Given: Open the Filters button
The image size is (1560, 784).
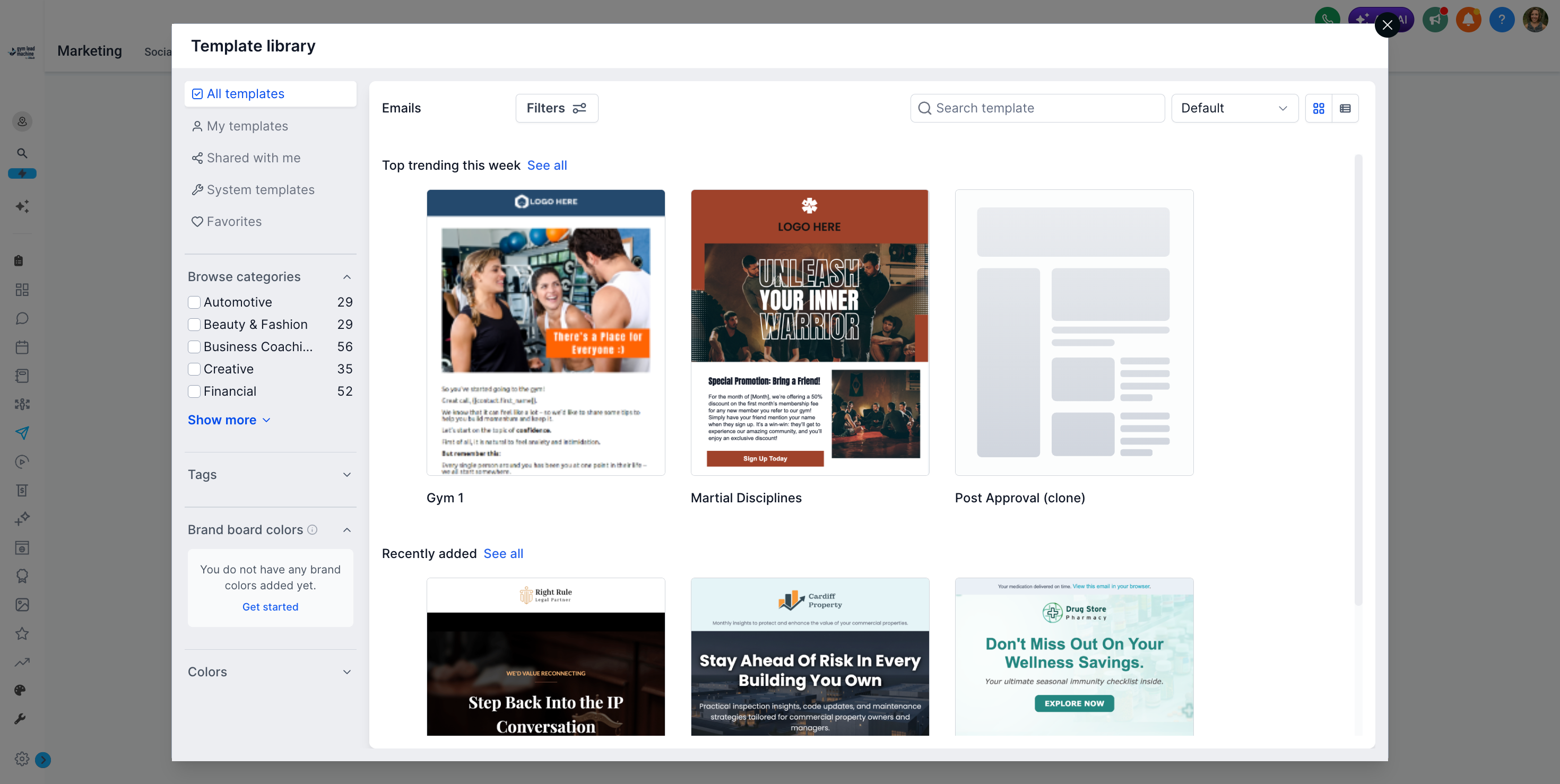Looking at the screenshot, I should (x=557, y=108).
